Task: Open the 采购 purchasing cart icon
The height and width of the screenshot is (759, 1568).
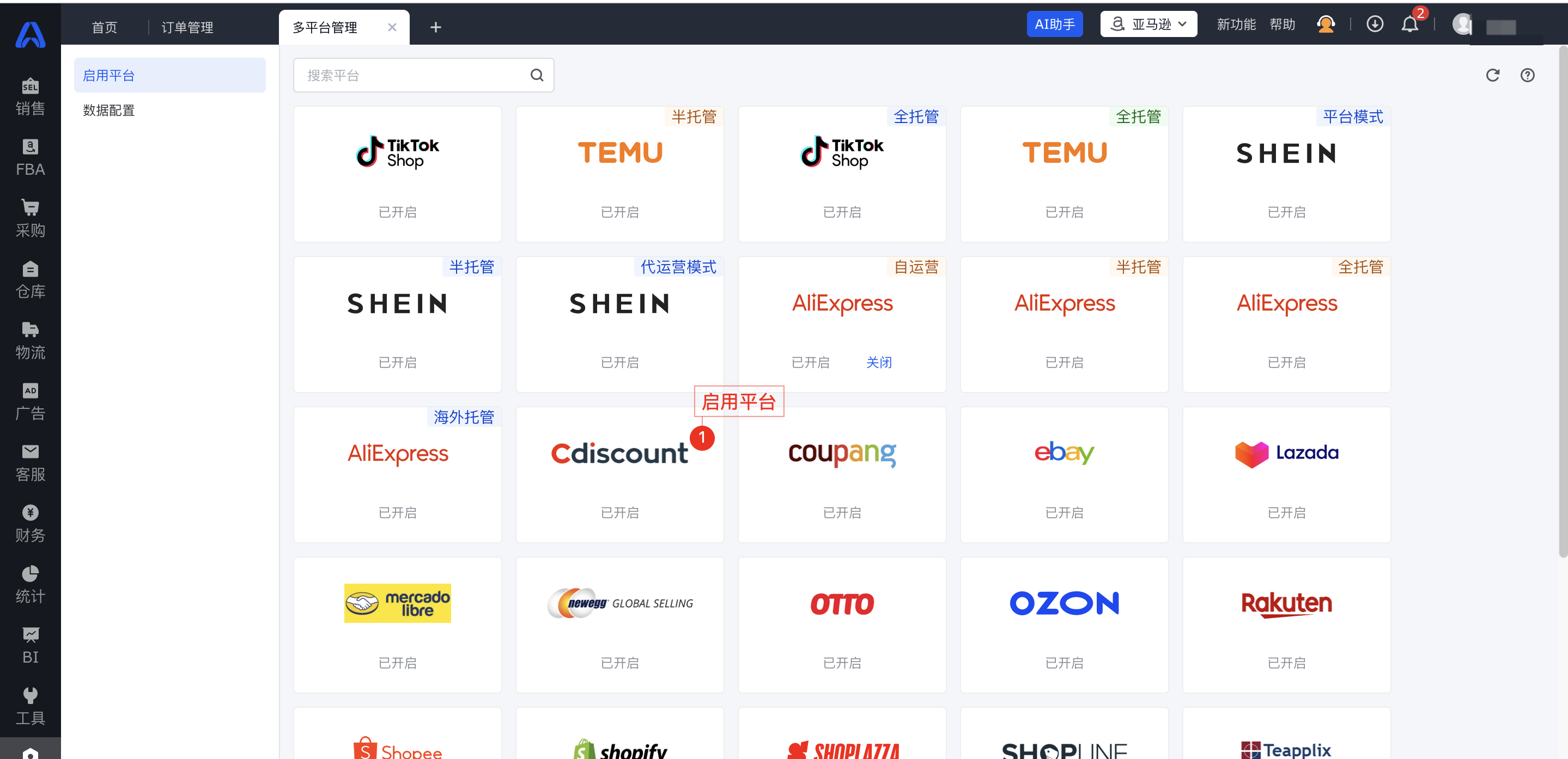Action: (x=30, y=218)
